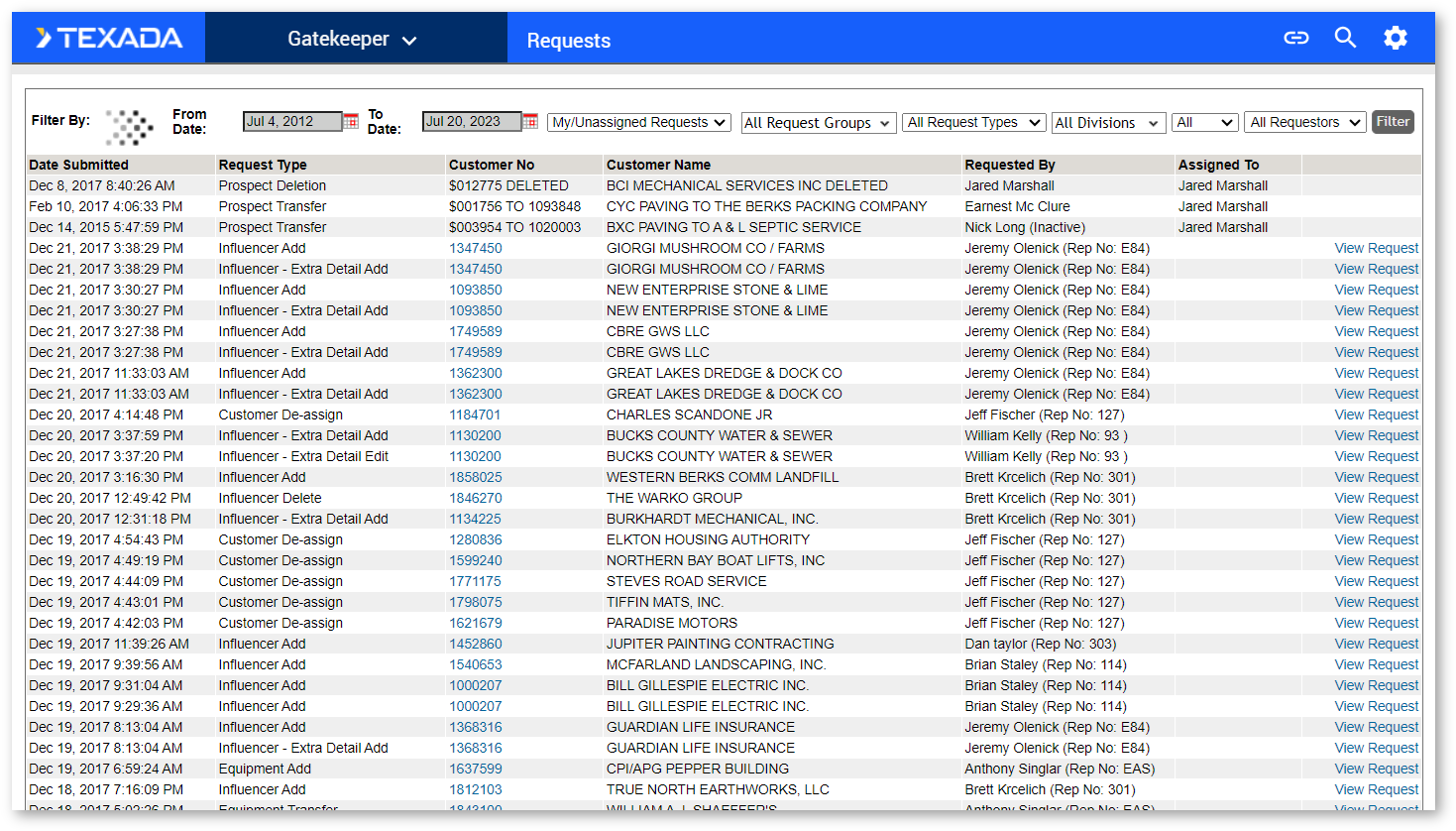Open customer number 1540653 link
This screenshot has width=1456, height=831.
point(476,664)
